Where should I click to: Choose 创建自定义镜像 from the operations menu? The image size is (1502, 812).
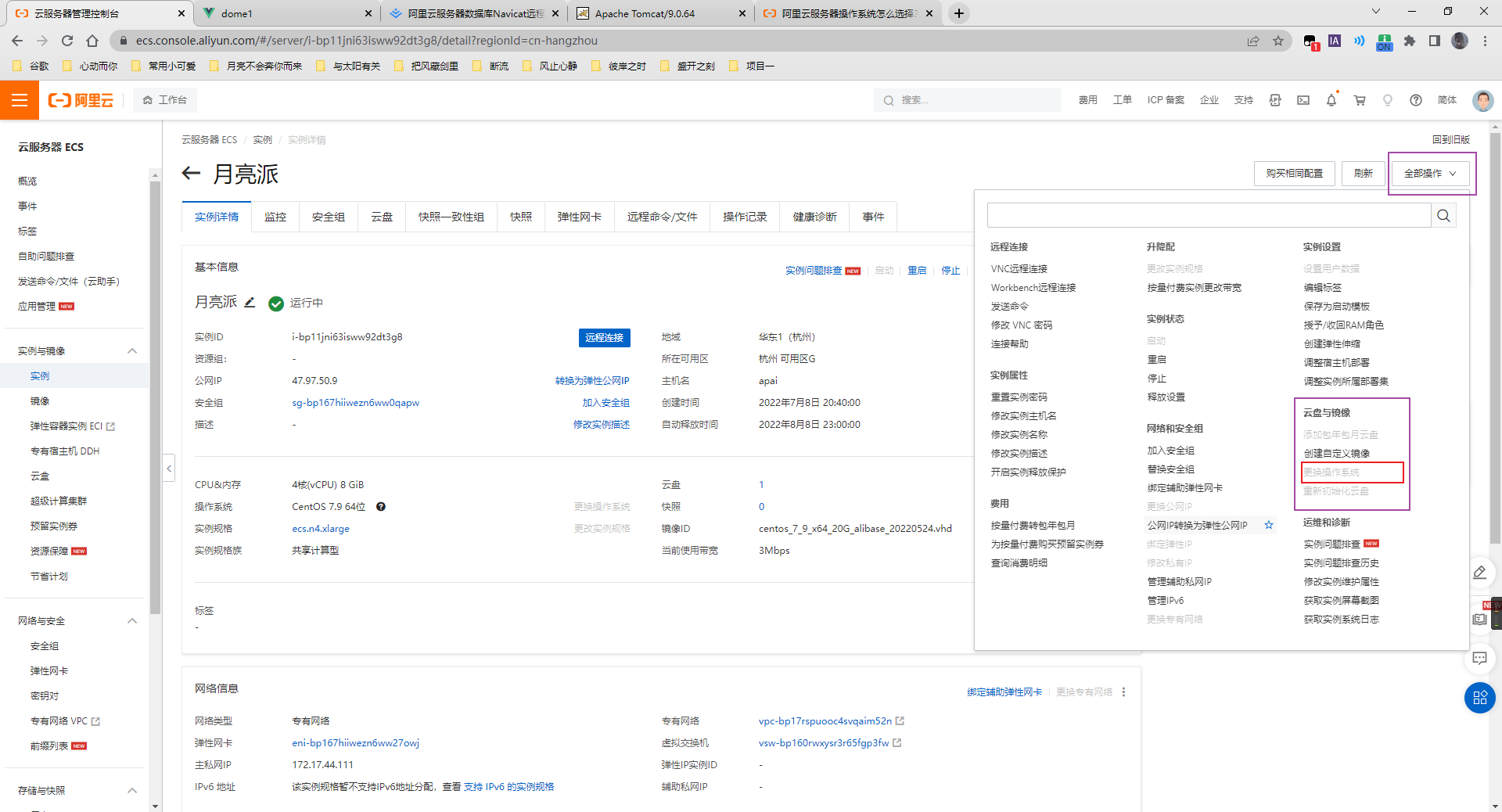pos(1337,453)
